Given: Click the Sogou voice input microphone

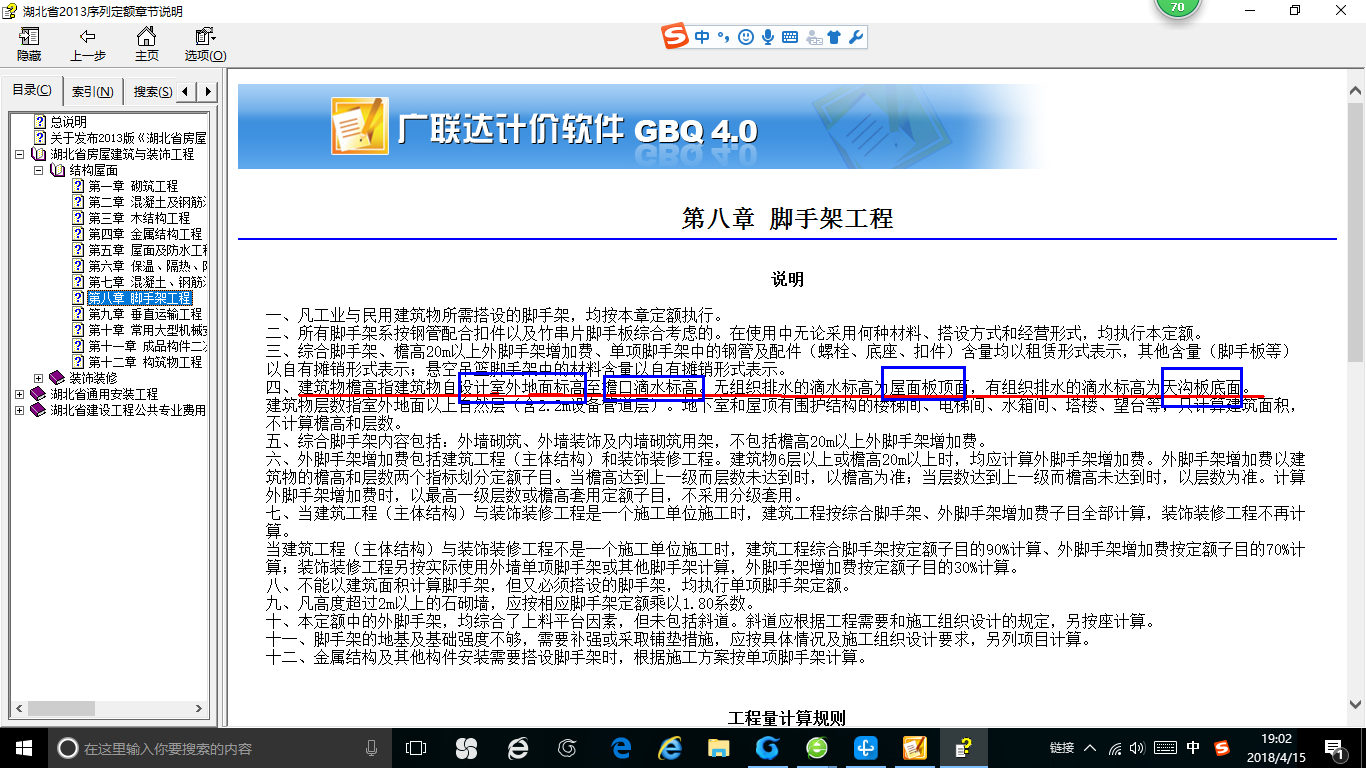Looking at the screenshot, I should tap(768, 37).
